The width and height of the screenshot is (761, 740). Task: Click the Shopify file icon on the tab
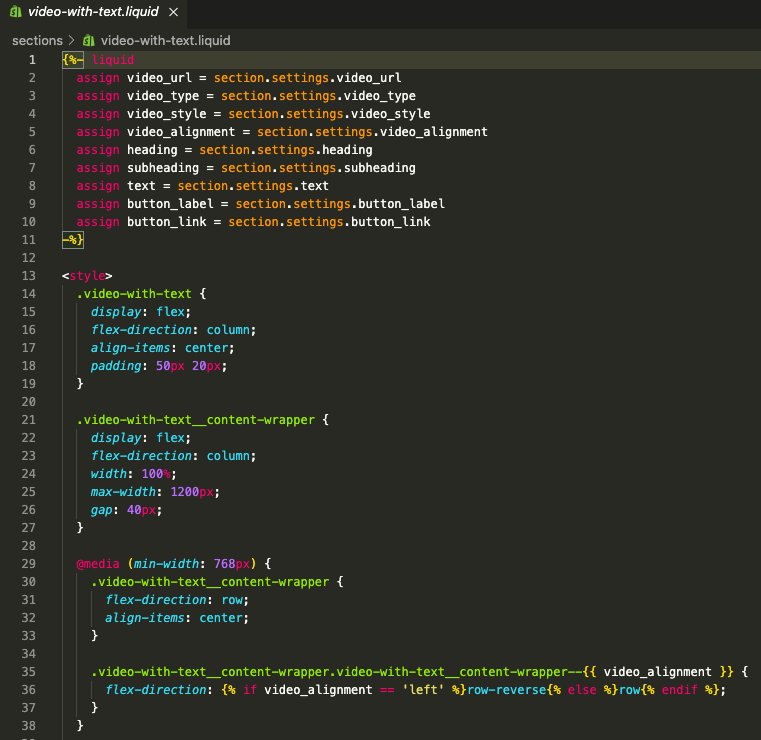[x=16, y=12]
